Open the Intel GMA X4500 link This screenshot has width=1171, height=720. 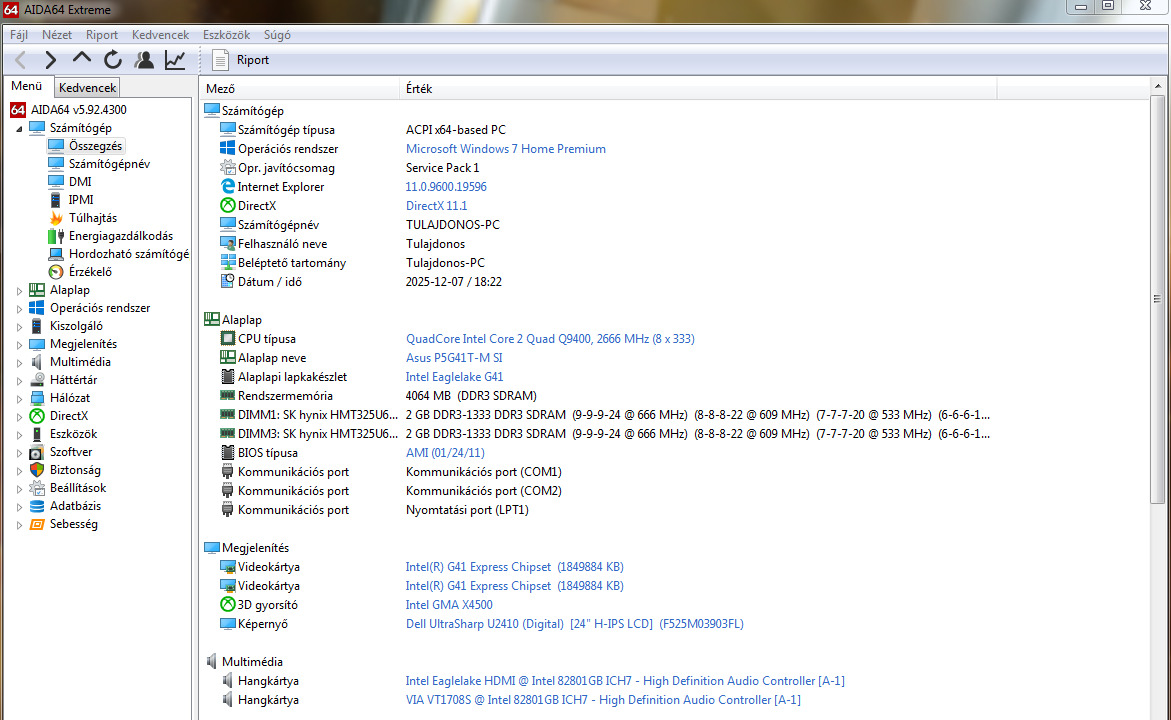449,604
